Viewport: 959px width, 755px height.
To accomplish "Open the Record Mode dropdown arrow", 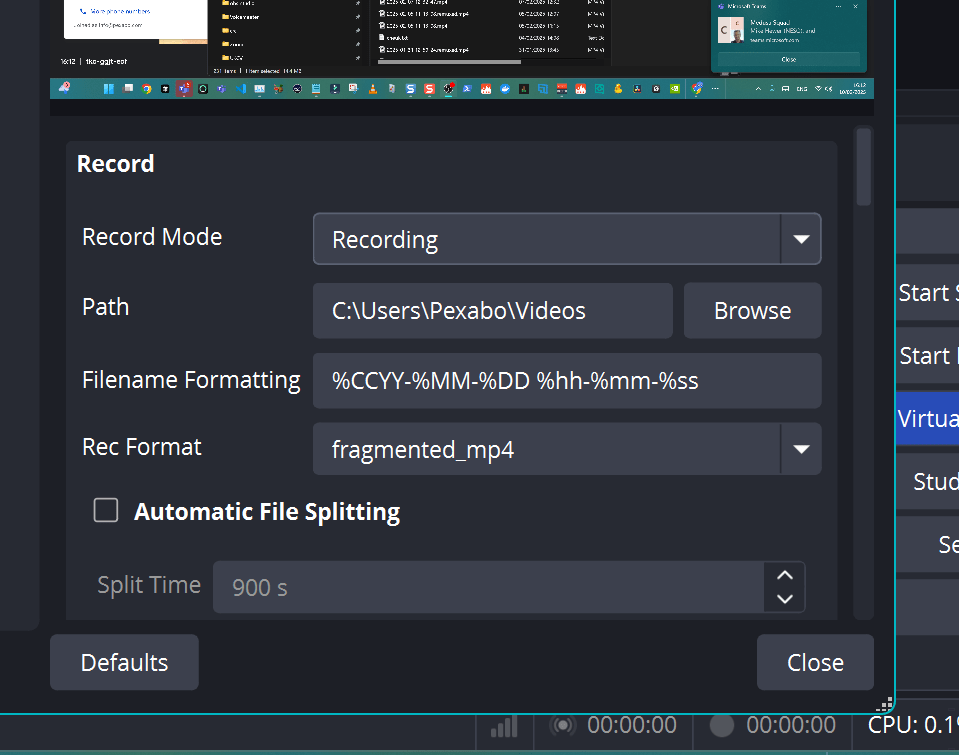I will 801,239.
